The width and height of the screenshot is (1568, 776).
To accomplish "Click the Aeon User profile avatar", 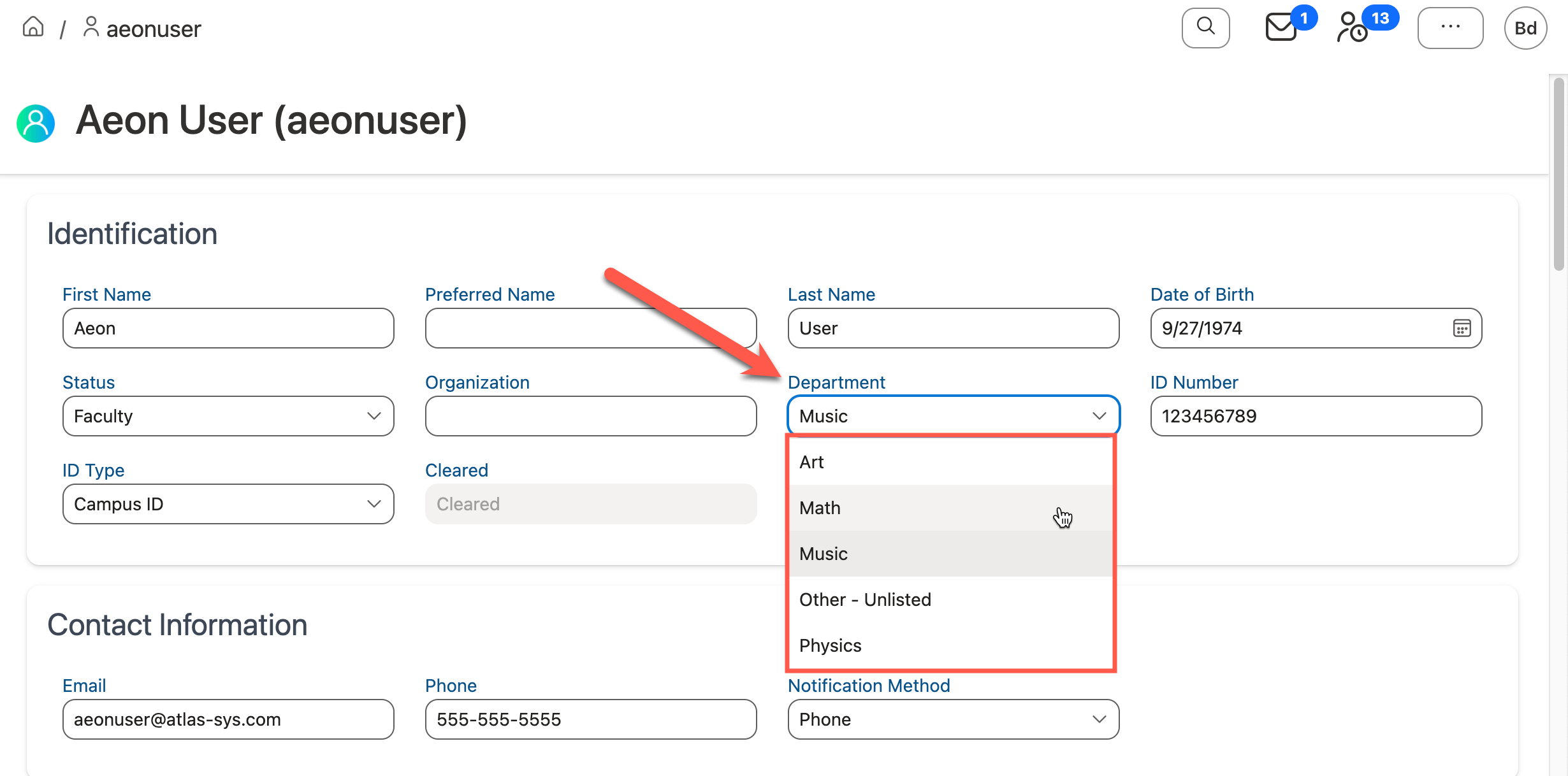I will [35, 122].
